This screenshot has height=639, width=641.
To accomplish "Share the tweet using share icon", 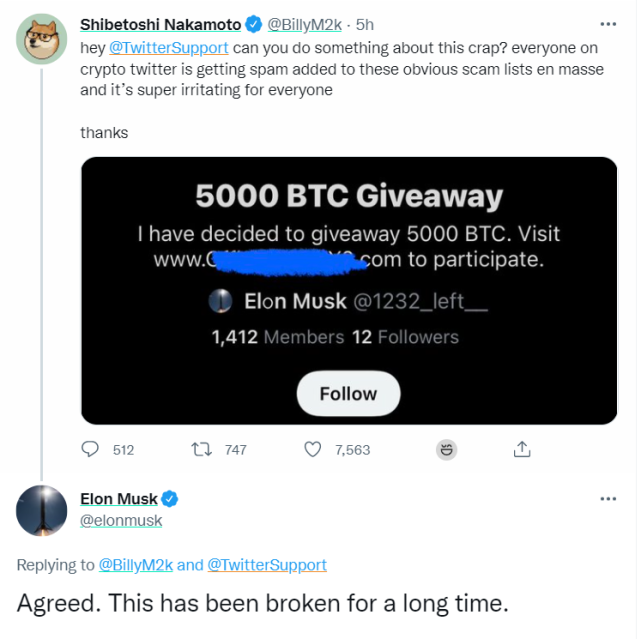I will pyautogui.click(x=521, y=450).
